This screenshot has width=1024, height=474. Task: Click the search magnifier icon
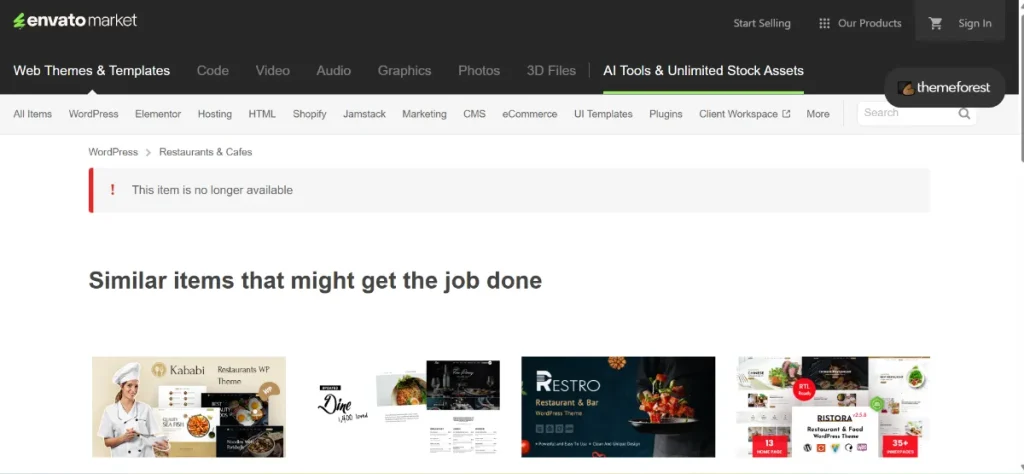(964, 114)
